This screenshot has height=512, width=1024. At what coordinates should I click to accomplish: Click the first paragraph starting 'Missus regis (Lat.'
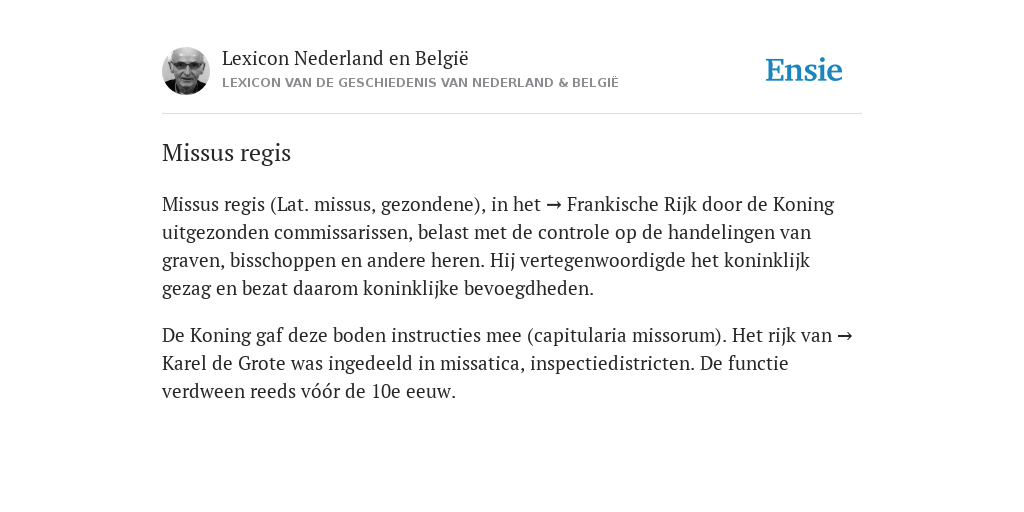[x=500, y=246]
